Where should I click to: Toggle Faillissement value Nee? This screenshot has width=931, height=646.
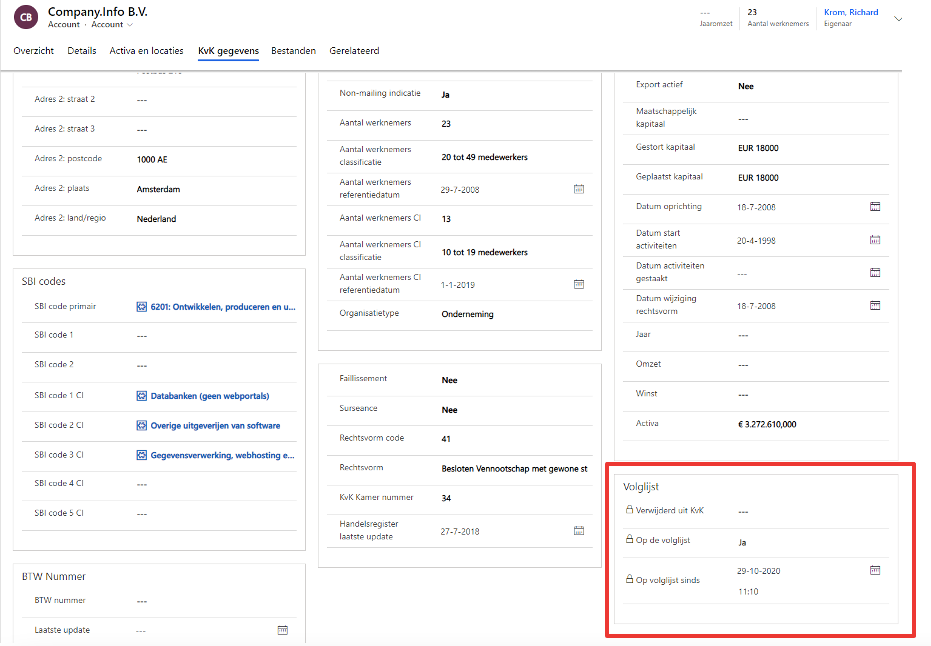click(449, 380)
